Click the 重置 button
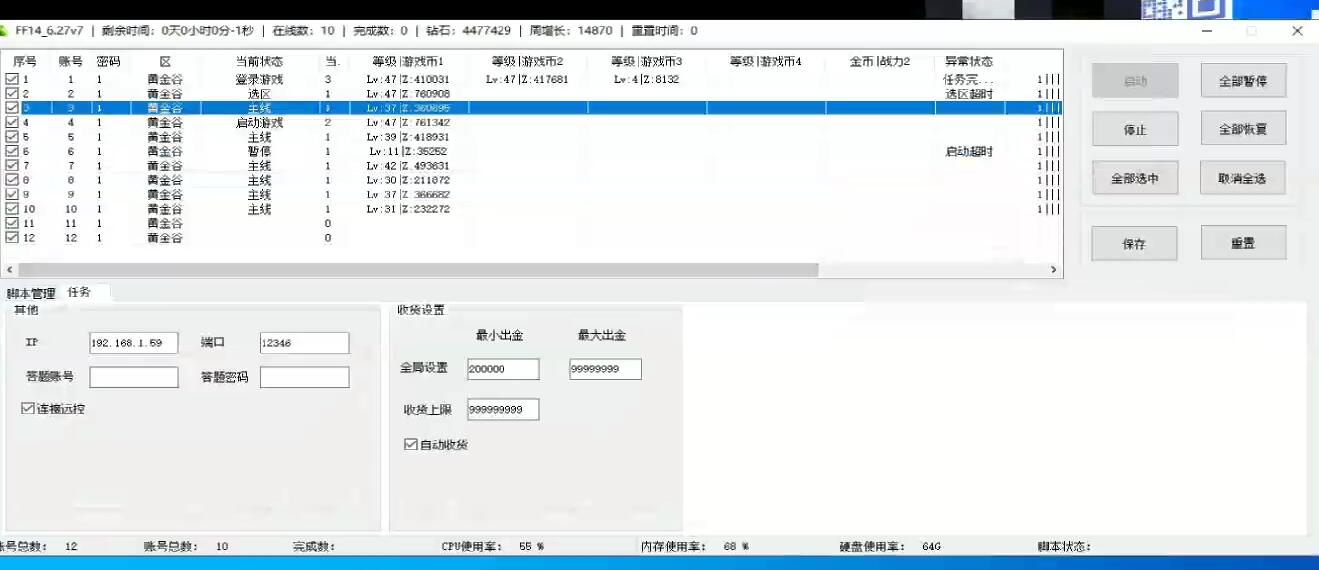The width and height of the screenshot is (1319, 570). point(1242,243)
